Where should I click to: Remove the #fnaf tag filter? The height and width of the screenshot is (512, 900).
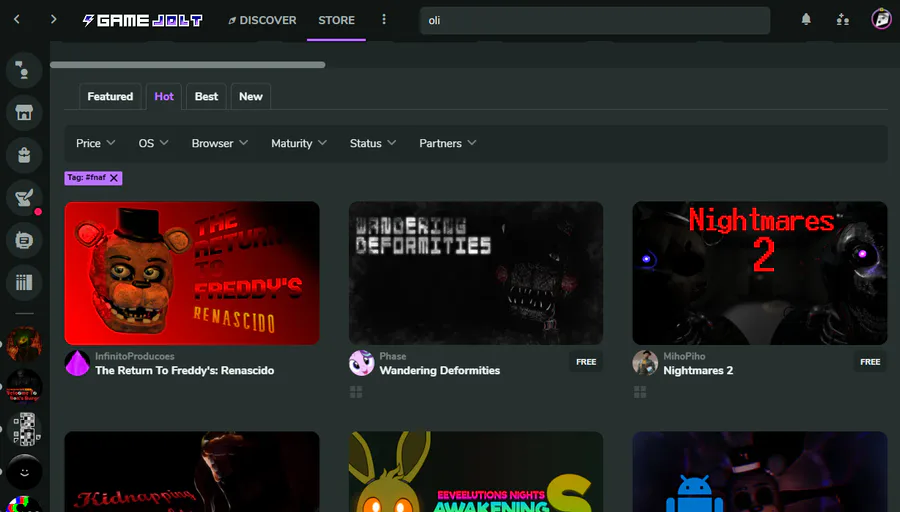pyautogui.click(x=114, y=178)
